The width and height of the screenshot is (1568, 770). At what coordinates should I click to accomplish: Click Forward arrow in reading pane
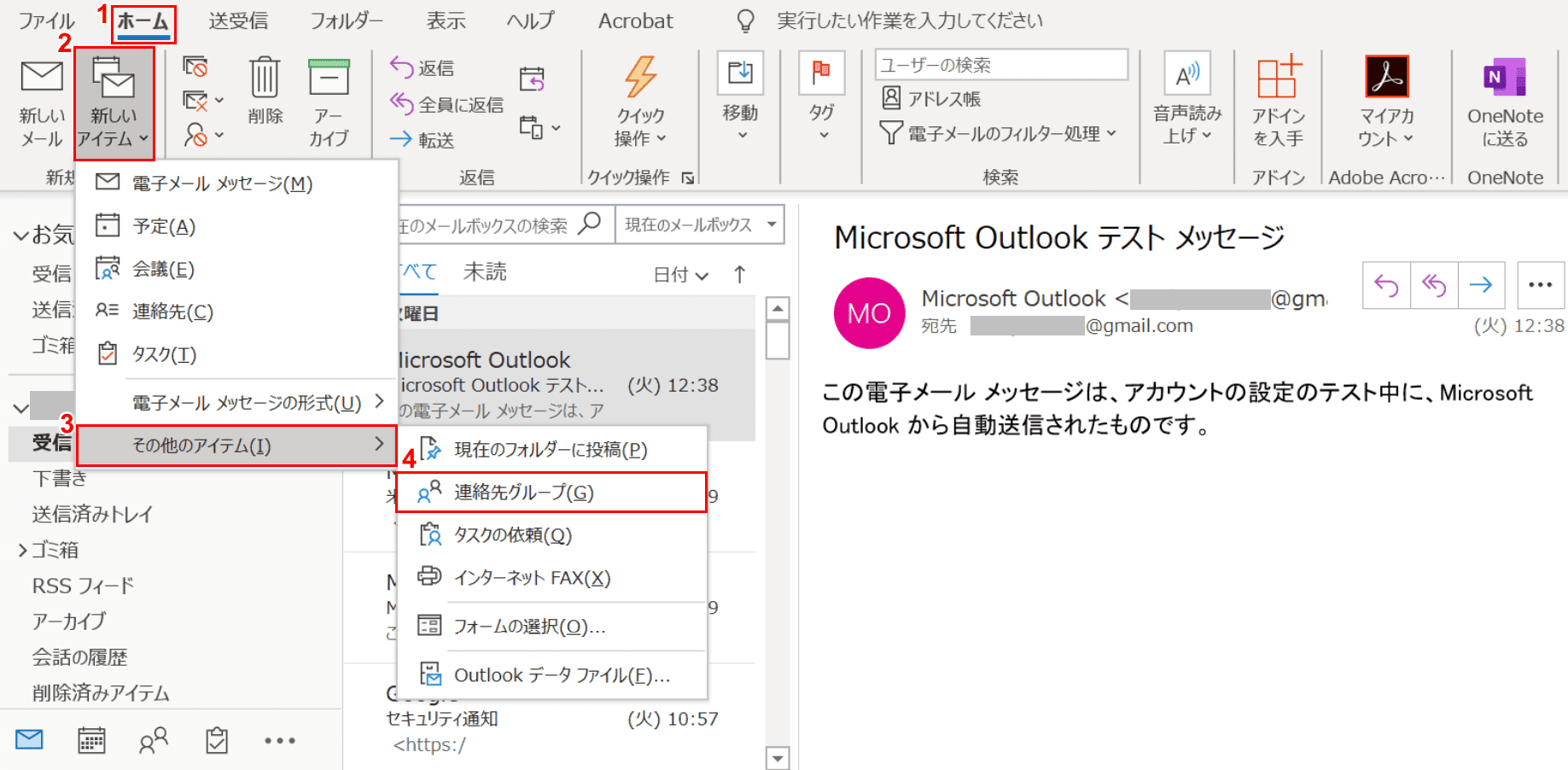pos(1481,285)
